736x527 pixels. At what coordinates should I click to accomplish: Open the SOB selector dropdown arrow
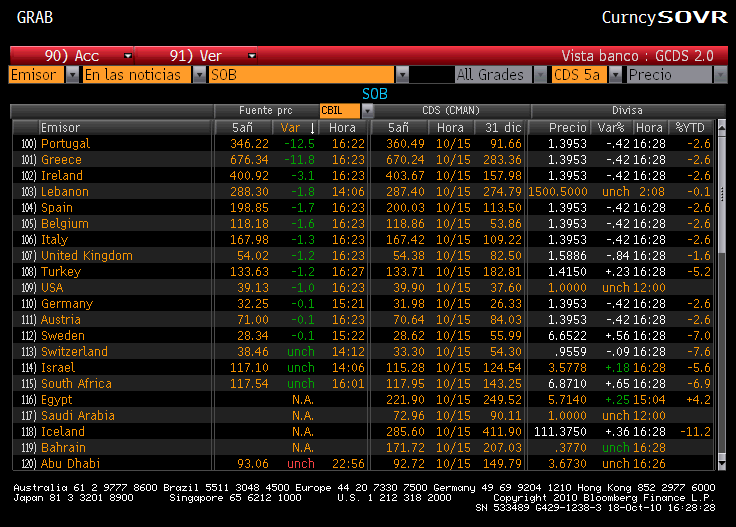[402, 75]
